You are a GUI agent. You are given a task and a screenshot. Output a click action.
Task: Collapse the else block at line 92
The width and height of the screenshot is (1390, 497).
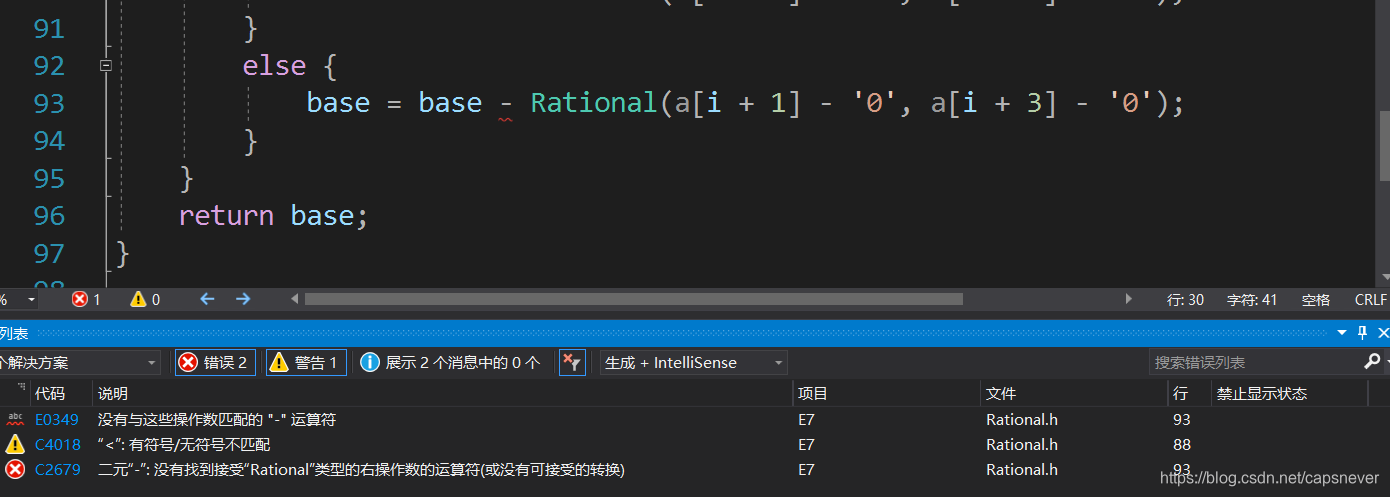tap(105, 66)
